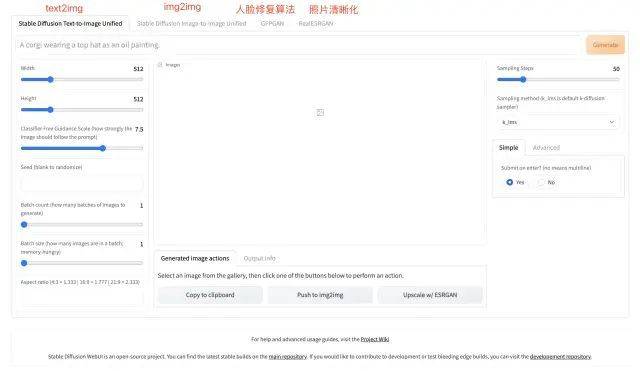Open the Output Info tab
The image size is (640, 371).
(x=260, y=258)
